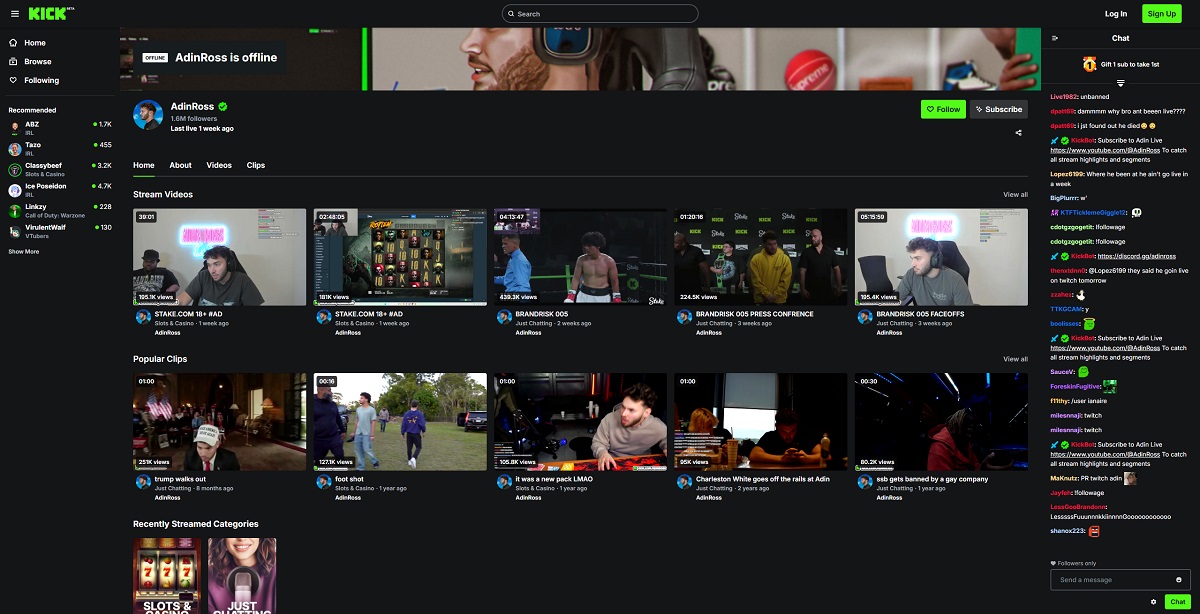Open Slots & Casino category card
Viewport: 1200px width, 614px height.
(x=167, y=576)
